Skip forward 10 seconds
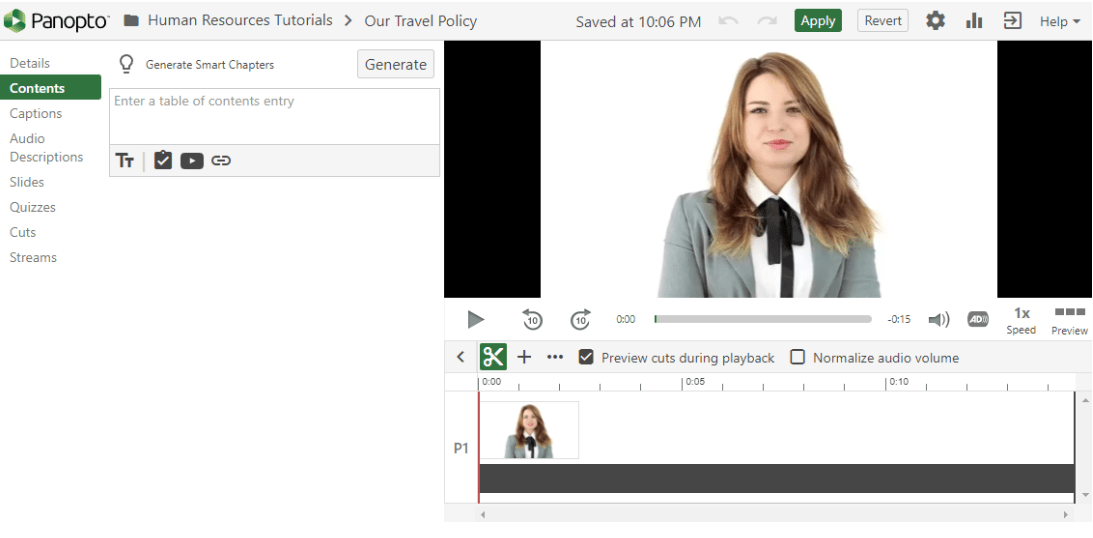The width and height of the screenshot is (1093, 538). pos(580,319)
